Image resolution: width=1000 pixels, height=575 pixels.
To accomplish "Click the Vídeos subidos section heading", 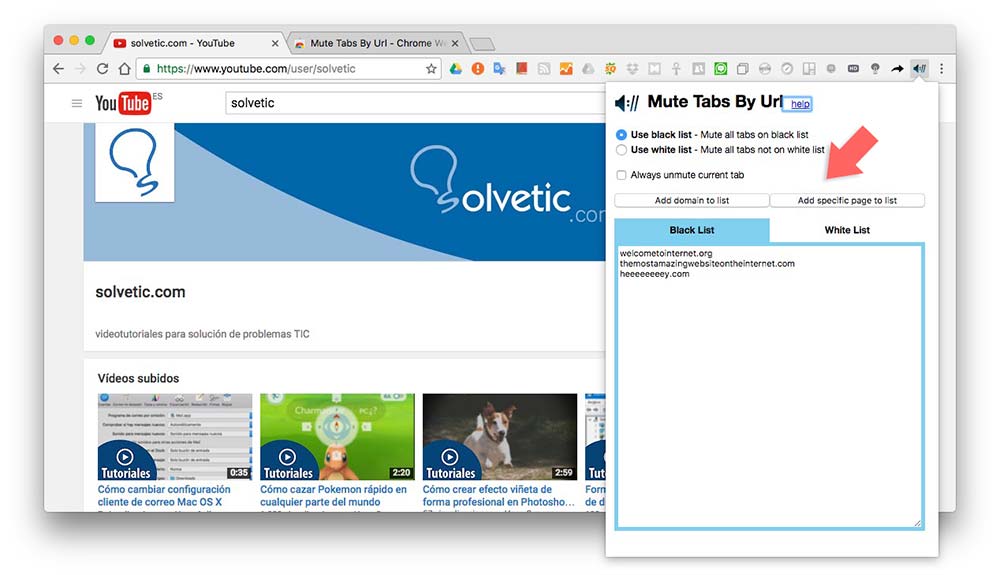I will (x=138, y=378).
